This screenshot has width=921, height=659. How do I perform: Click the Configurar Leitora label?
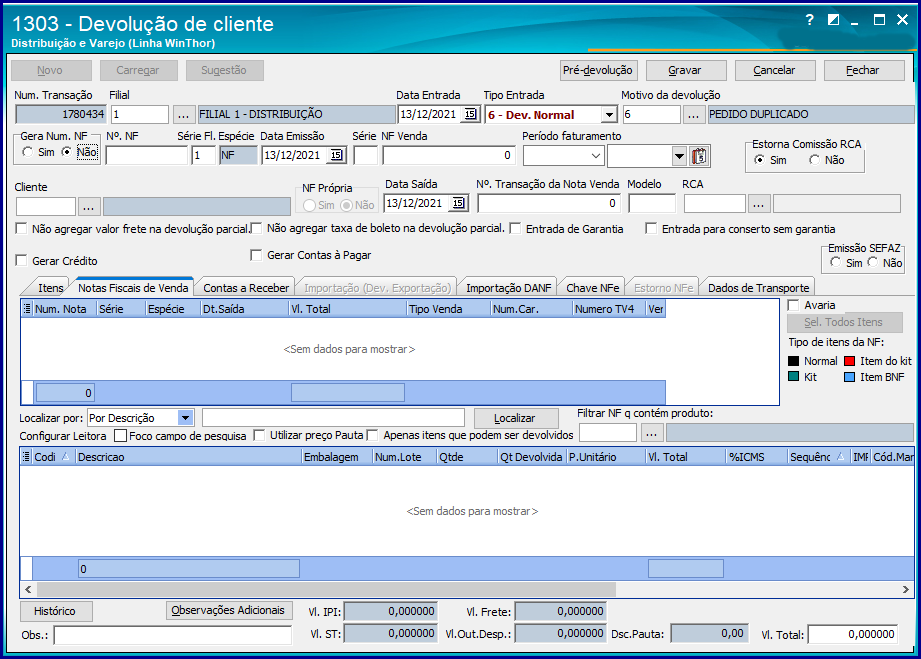tap(63, 436)
